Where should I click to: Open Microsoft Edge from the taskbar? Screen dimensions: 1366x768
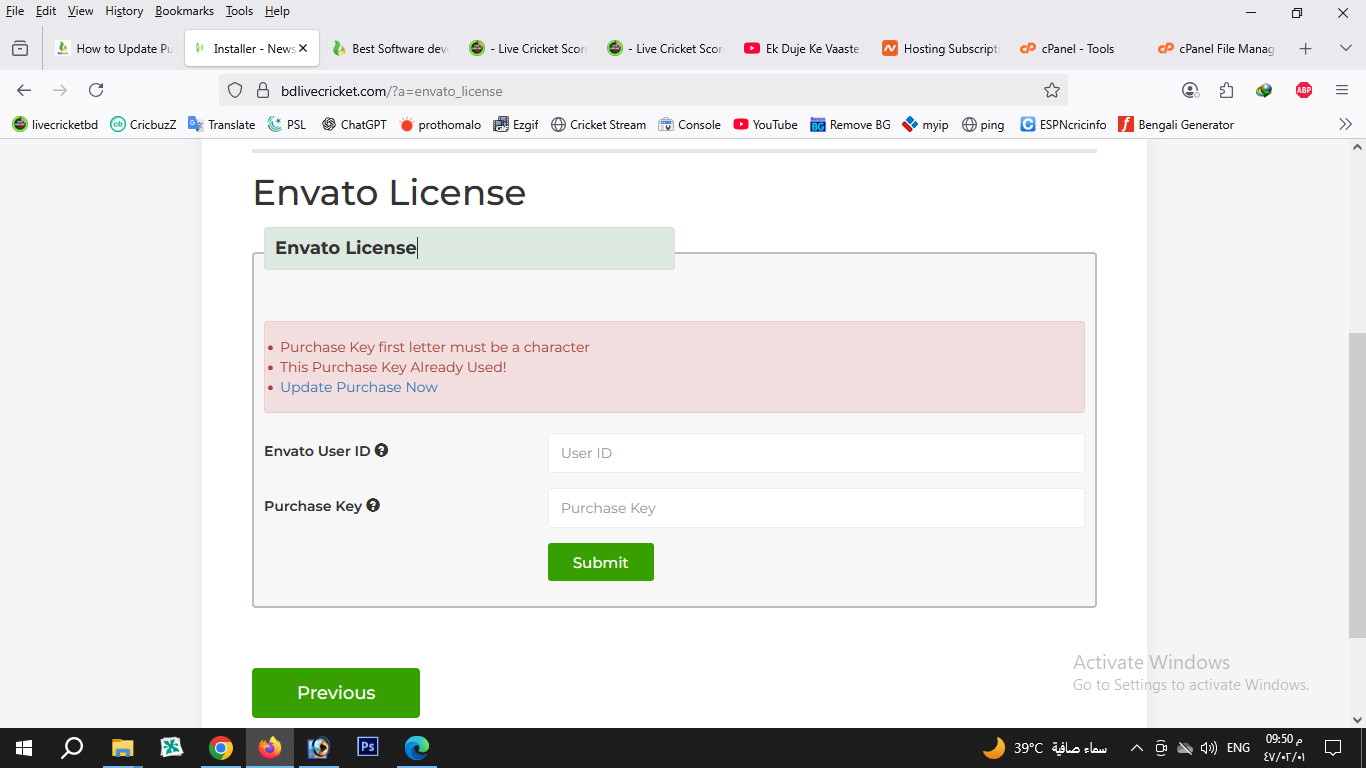[x=416, y=747]
